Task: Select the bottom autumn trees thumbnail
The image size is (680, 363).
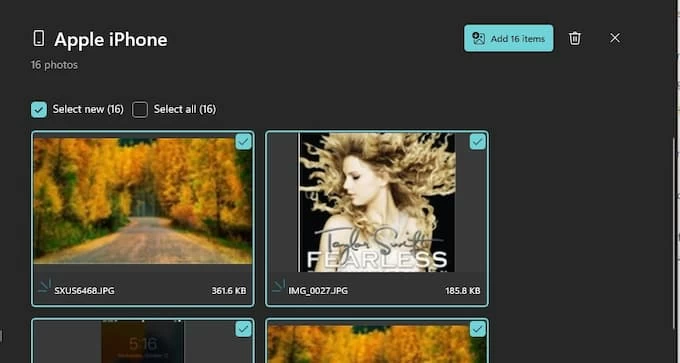Action: click(x=376, y=344)
